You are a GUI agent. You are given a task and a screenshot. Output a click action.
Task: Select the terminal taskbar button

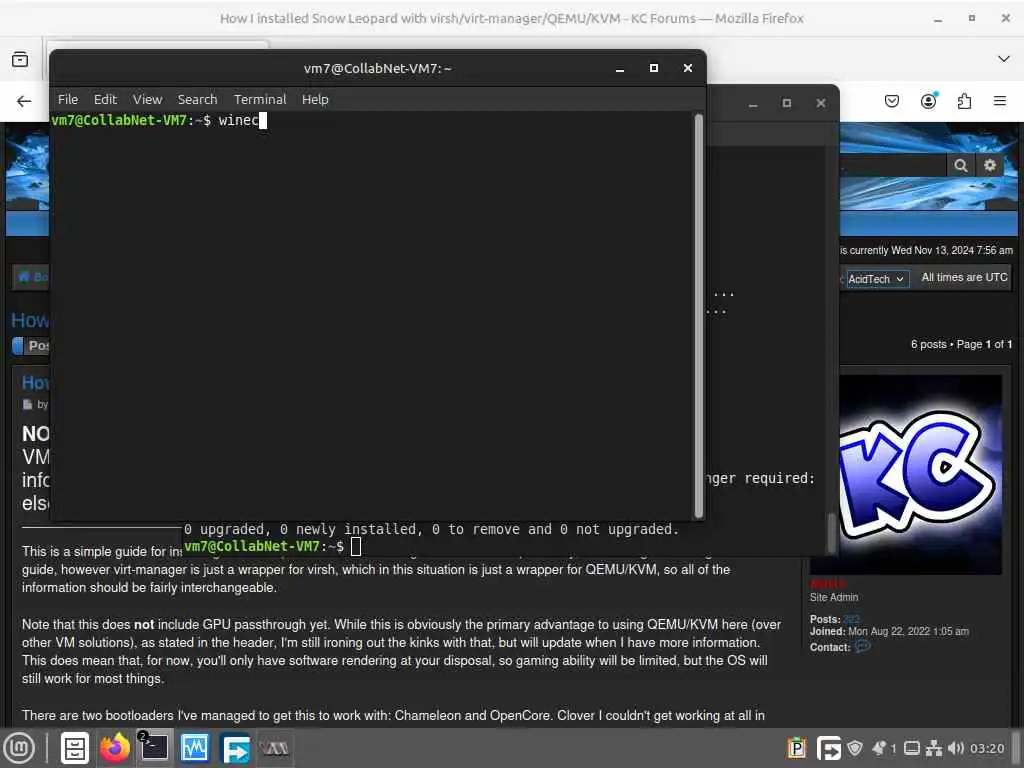155,748
